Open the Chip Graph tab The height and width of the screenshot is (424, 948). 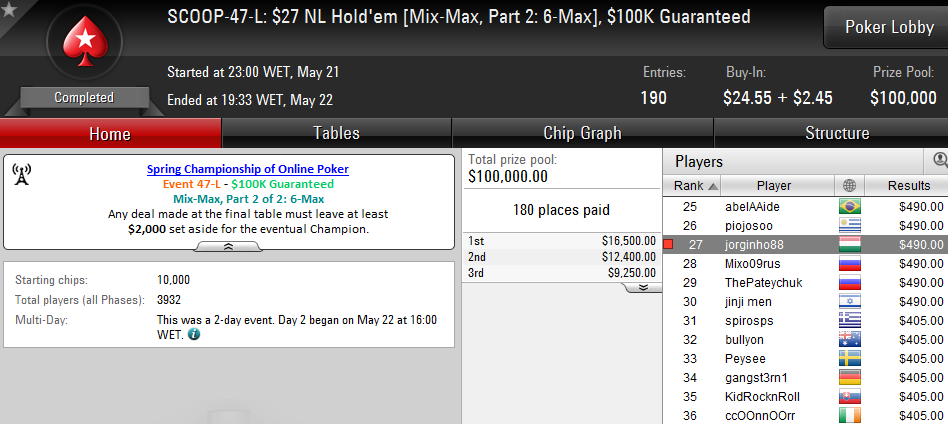click(582, 133)
